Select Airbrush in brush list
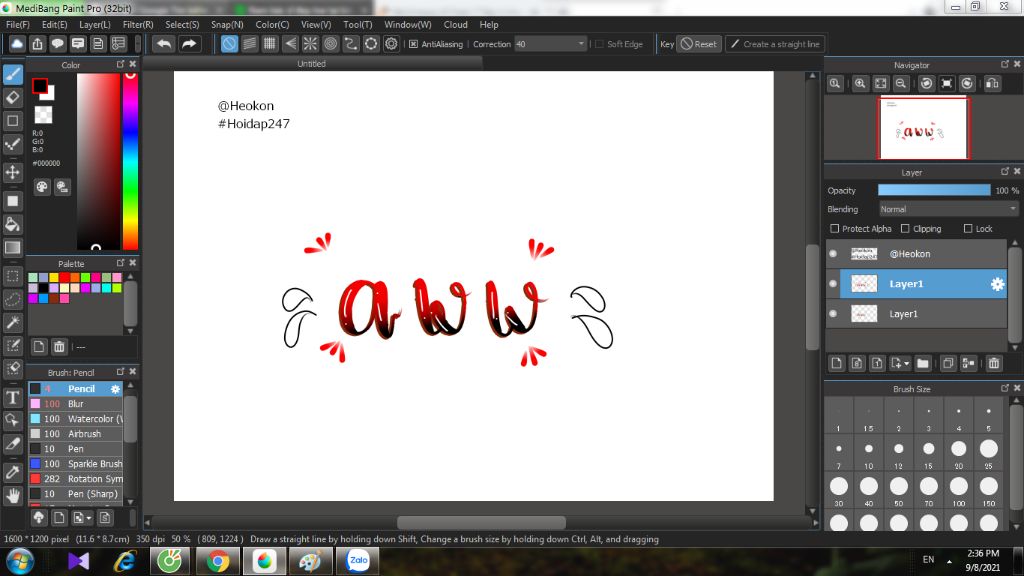The image size is (1024, 576). (x=76, y=434)
